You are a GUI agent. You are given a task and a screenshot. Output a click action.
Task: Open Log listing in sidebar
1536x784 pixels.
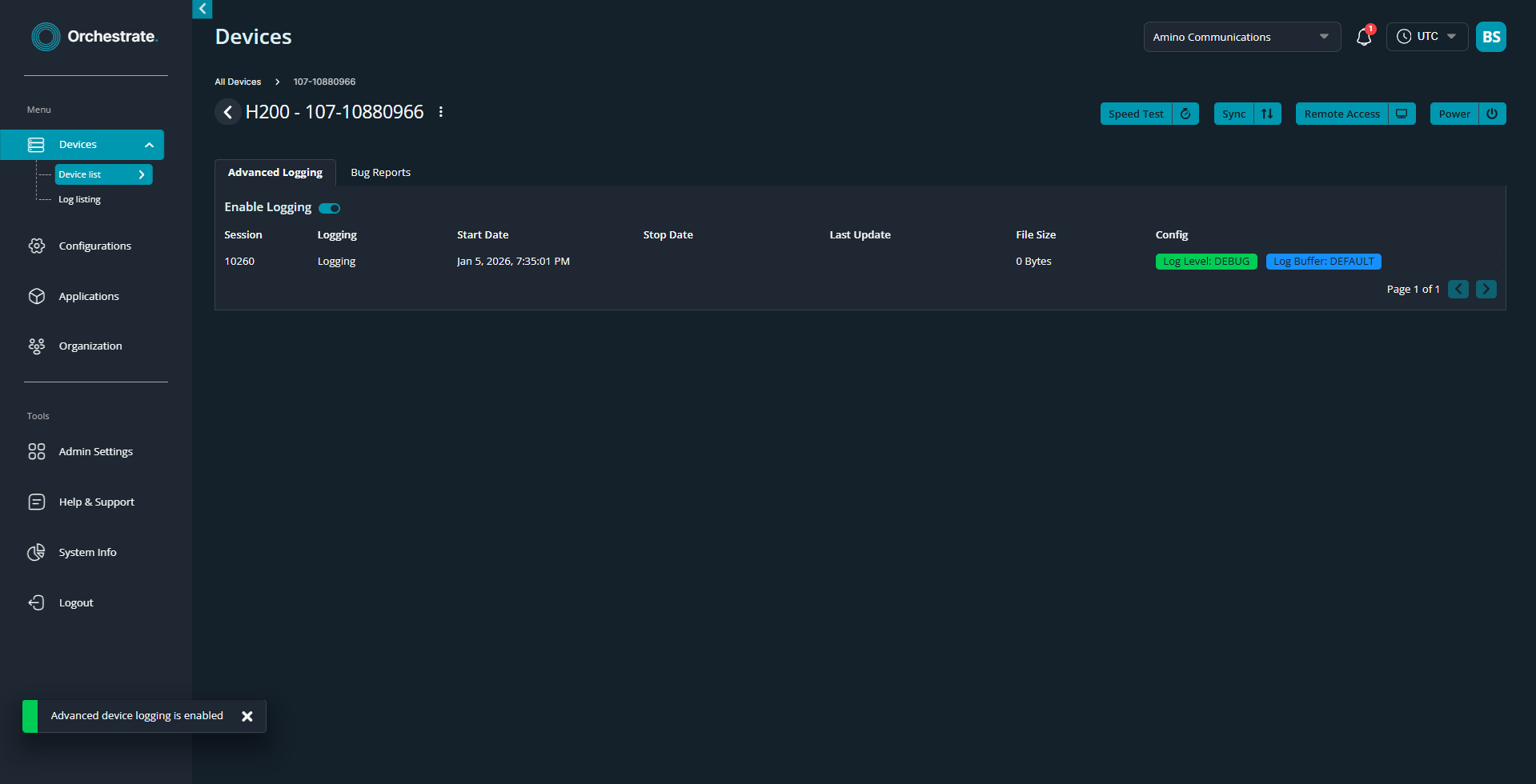[79, 199]
